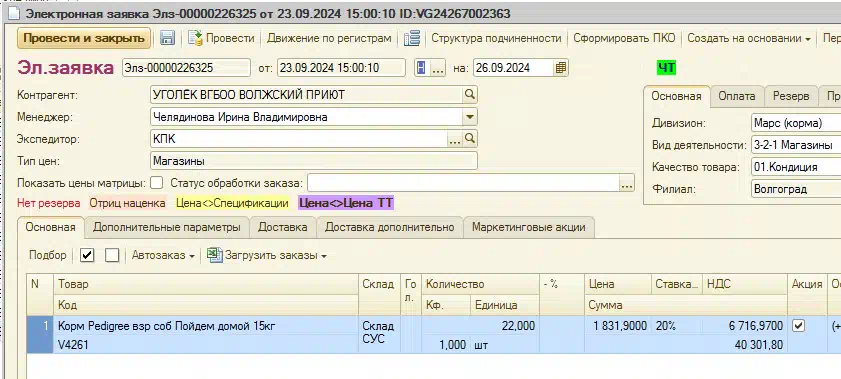Select product Корм Pedigree взр соб cell

point(206,325)
